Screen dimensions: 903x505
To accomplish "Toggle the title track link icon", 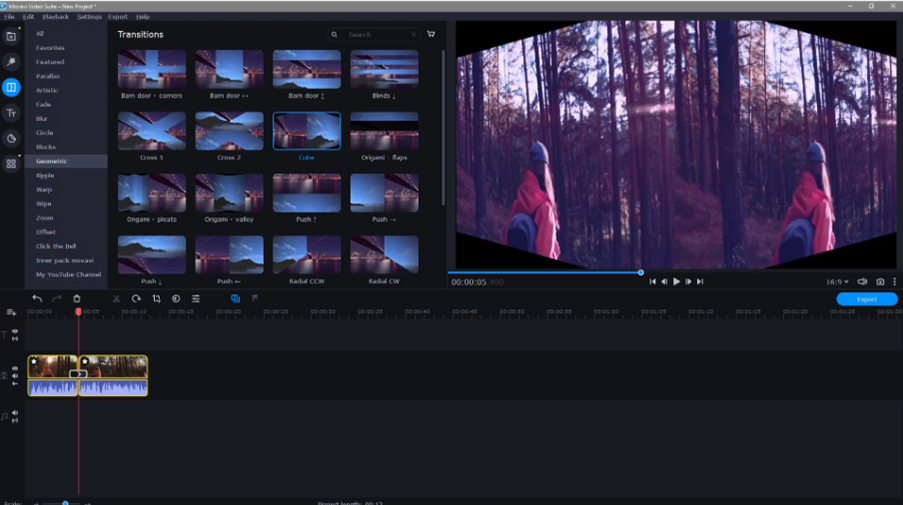I will click(15, 339).
